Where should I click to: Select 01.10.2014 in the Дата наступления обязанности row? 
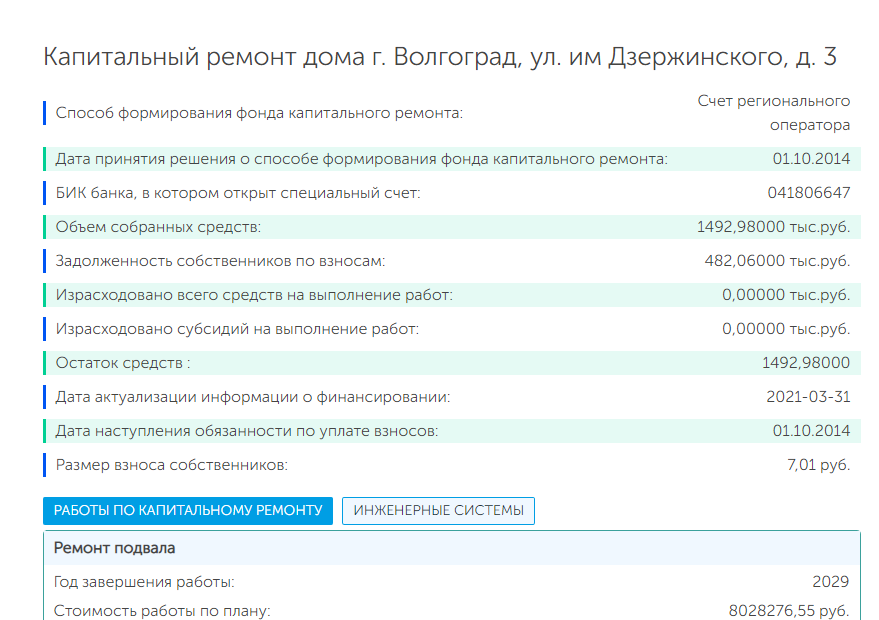pos(811,431)
